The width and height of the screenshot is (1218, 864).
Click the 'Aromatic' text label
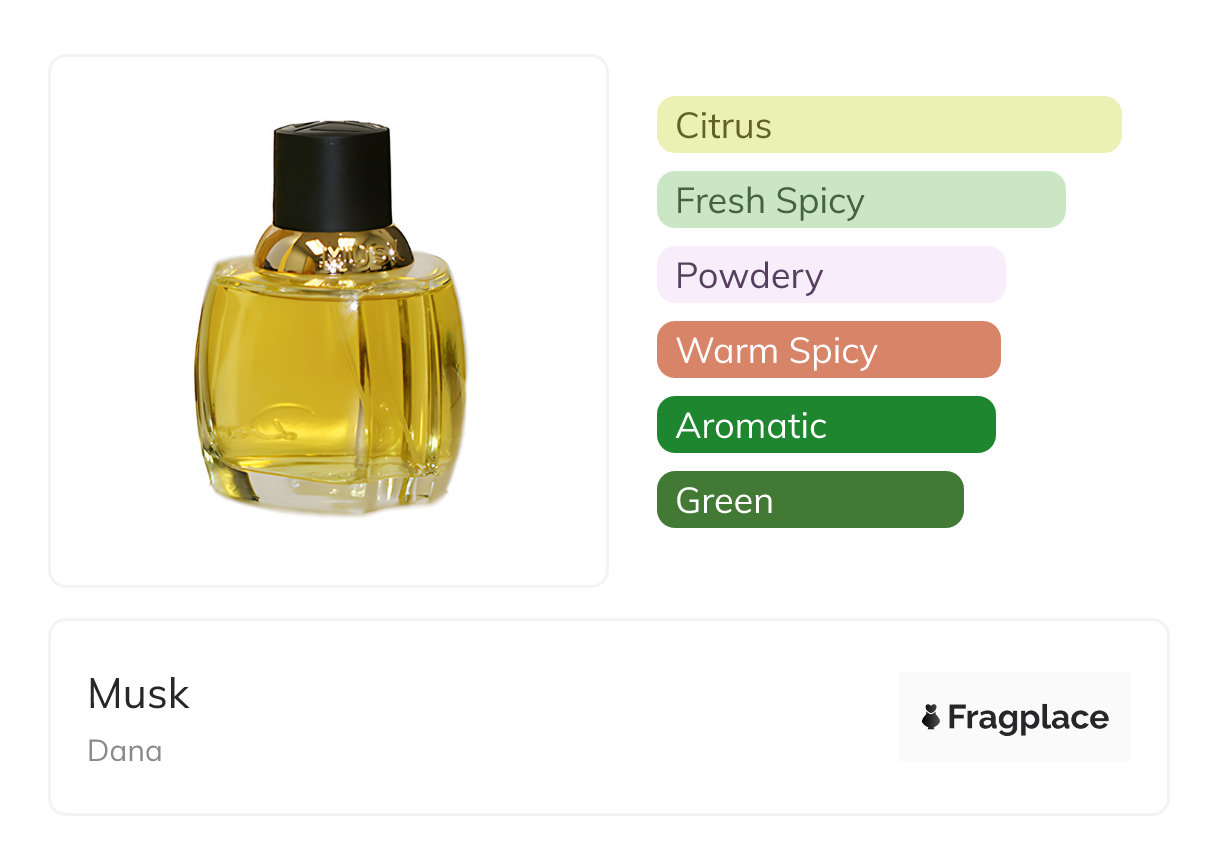click(751, 426)
